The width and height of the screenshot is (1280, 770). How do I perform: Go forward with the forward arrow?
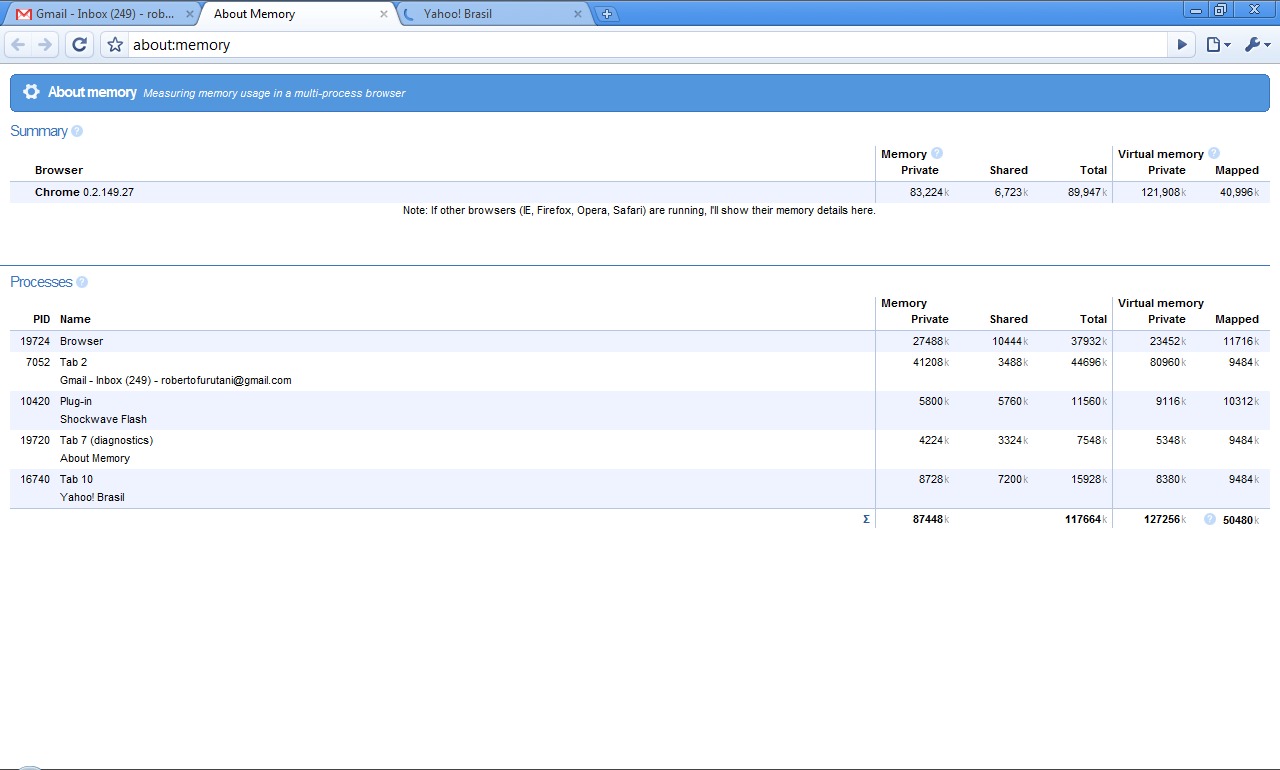click(45, 44)
